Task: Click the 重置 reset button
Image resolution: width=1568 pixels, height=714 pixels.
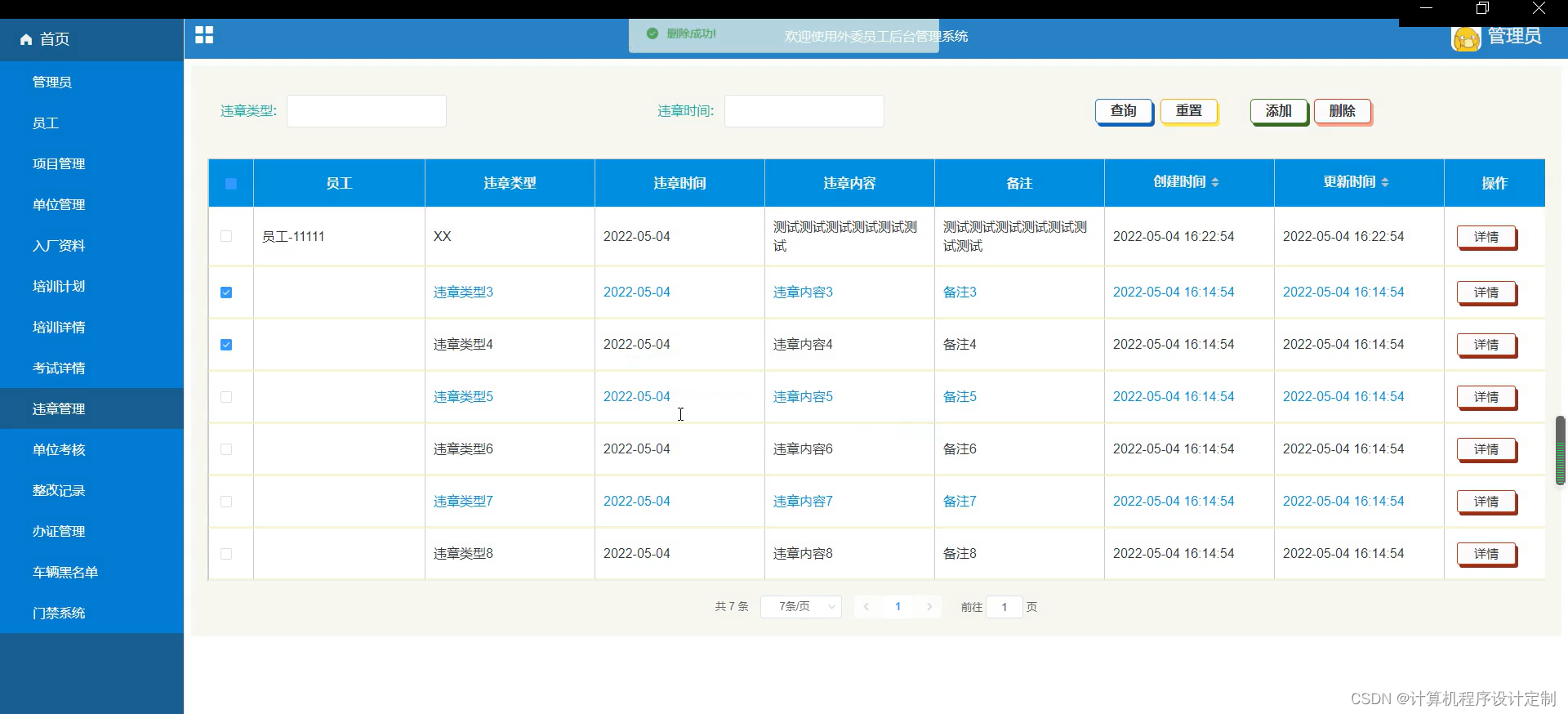Action: (x=1189, y=111)
